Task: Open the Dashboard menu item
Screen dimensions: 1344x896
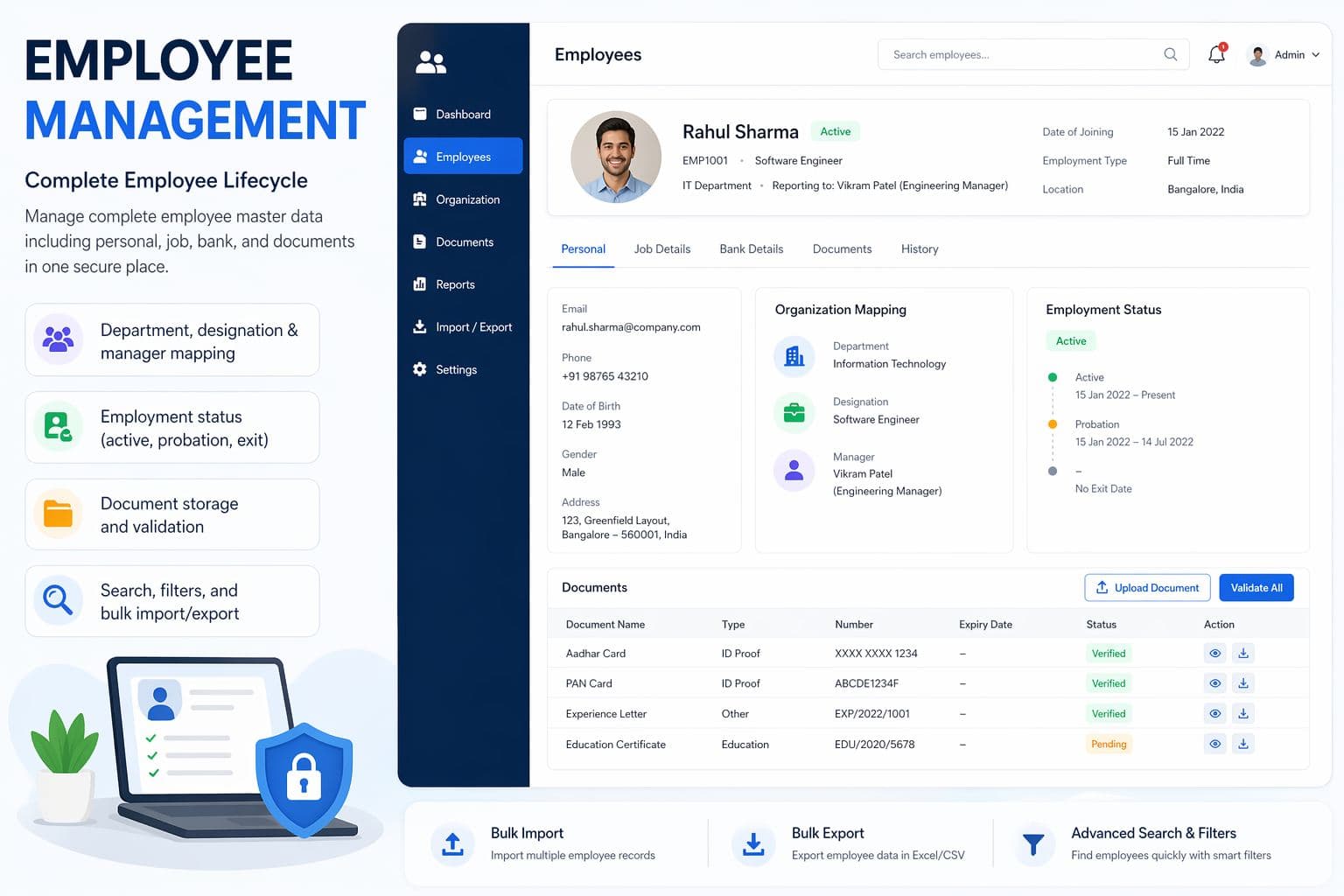Action: (463, 114)
